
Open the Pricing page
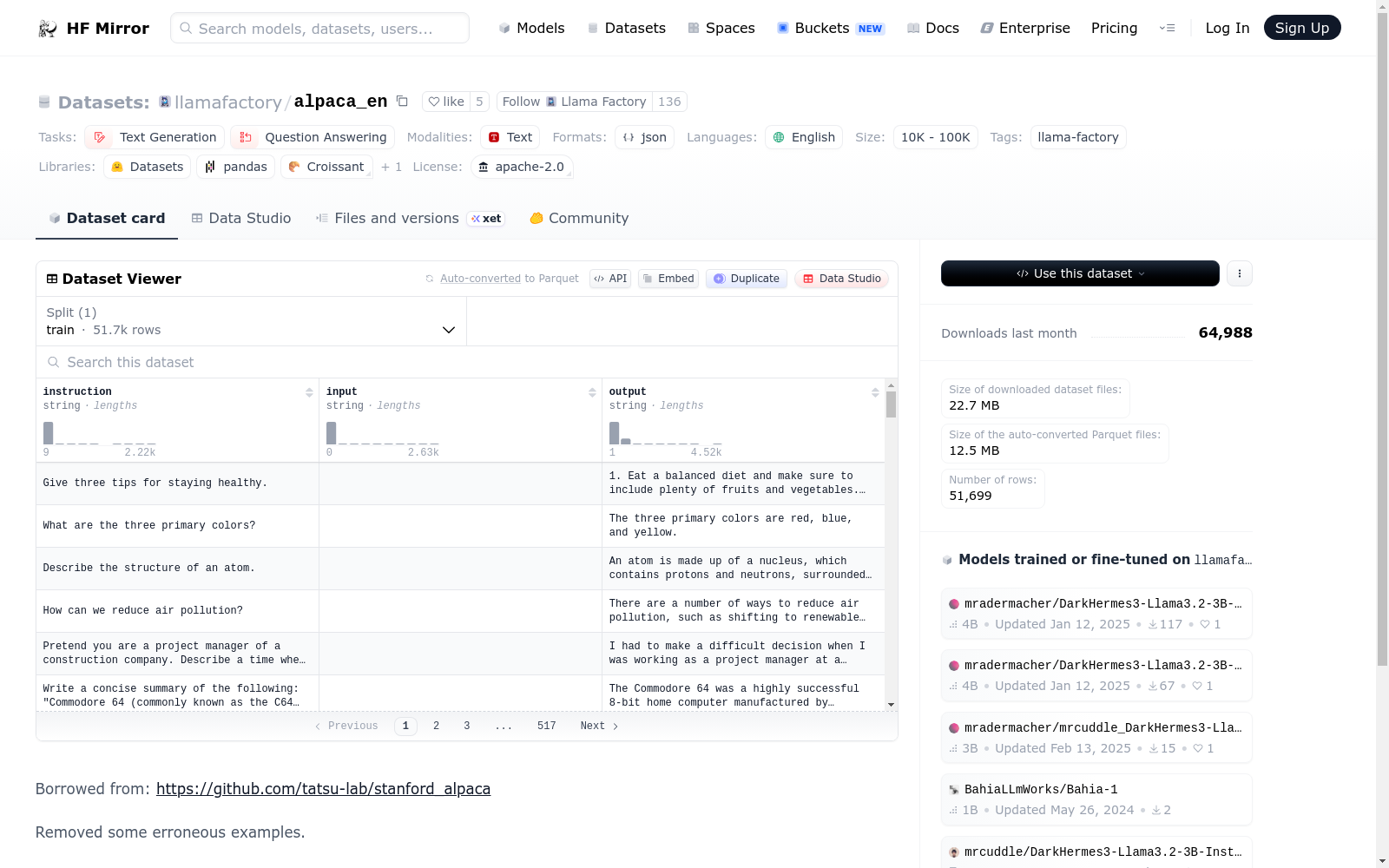tap(1114, 29)
